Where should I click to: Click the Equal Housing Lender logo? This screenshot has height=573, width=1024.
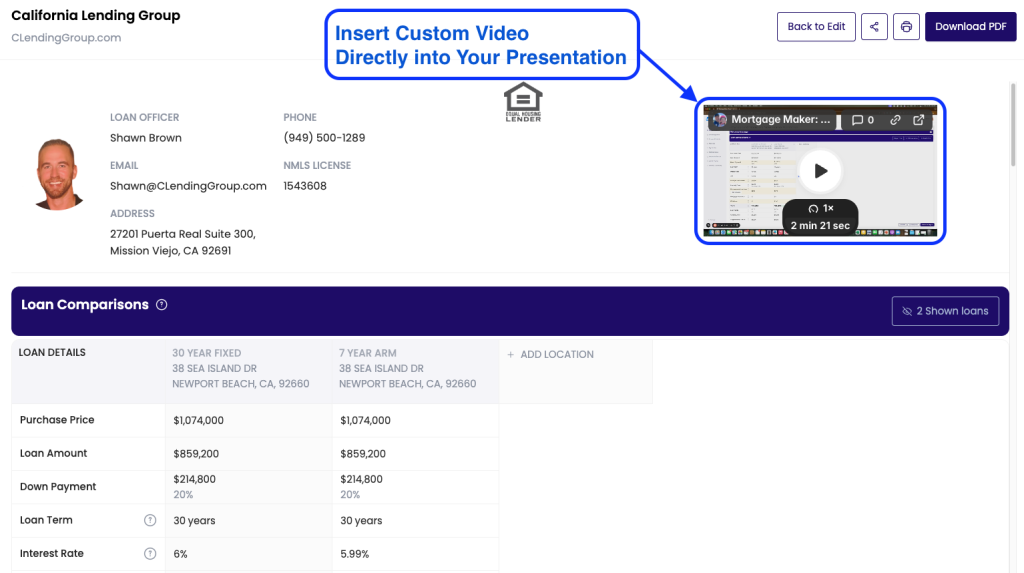pyautogui.click(x=523, y=102)
